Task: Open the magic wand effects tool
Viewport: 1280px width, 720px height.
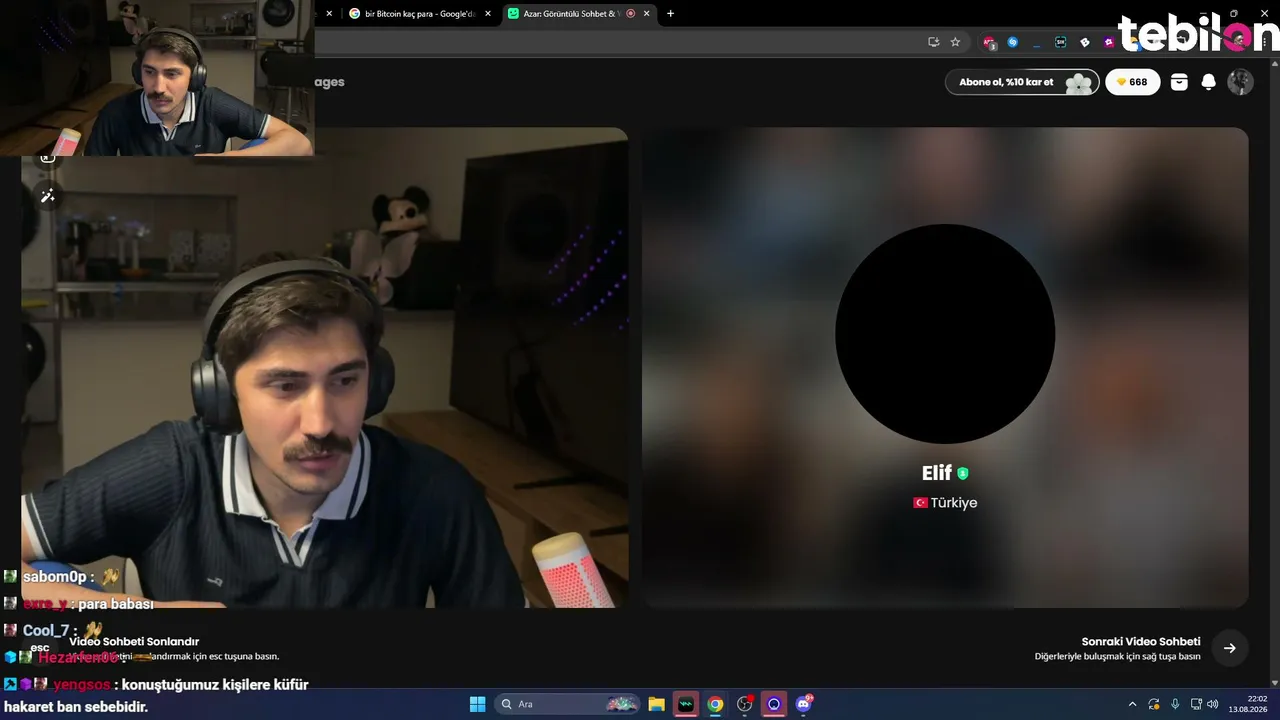Action: coord(47,196)
